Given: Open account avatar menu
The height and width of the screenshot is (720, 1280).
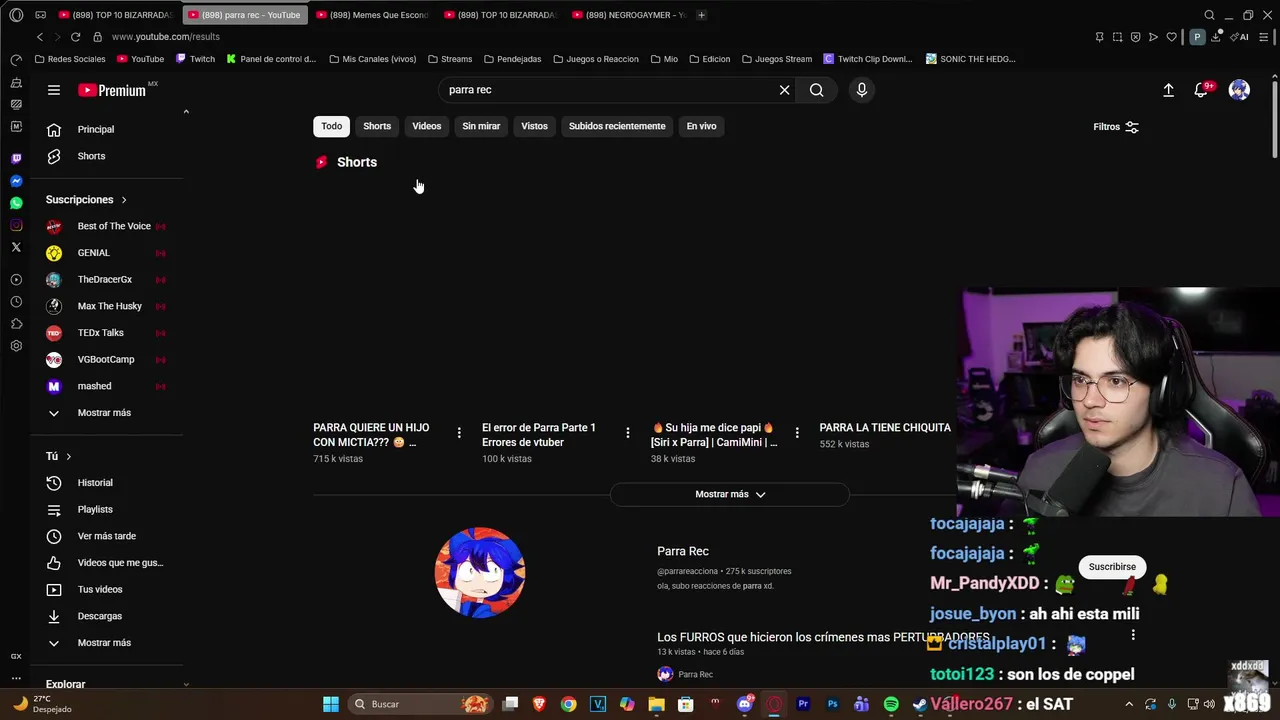Looking at the screenshot, I should point(1239,90).
